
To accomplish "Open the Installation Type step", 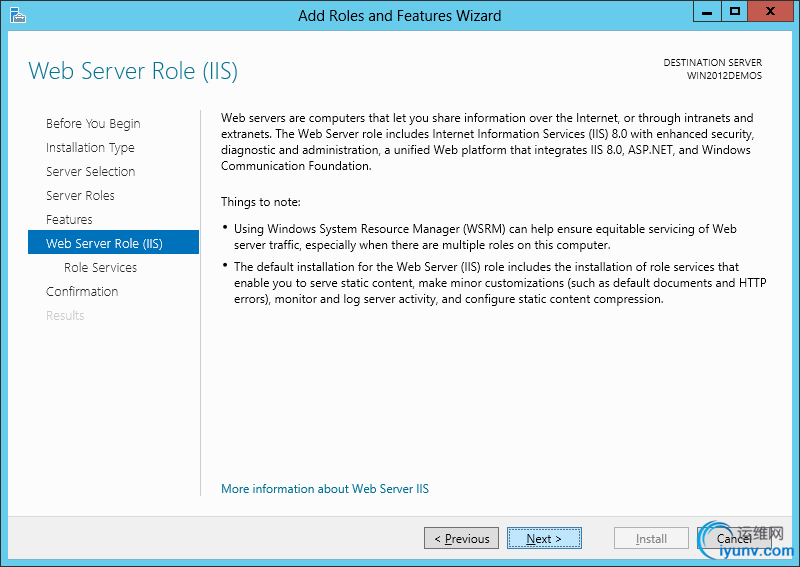I will [90, 147].
